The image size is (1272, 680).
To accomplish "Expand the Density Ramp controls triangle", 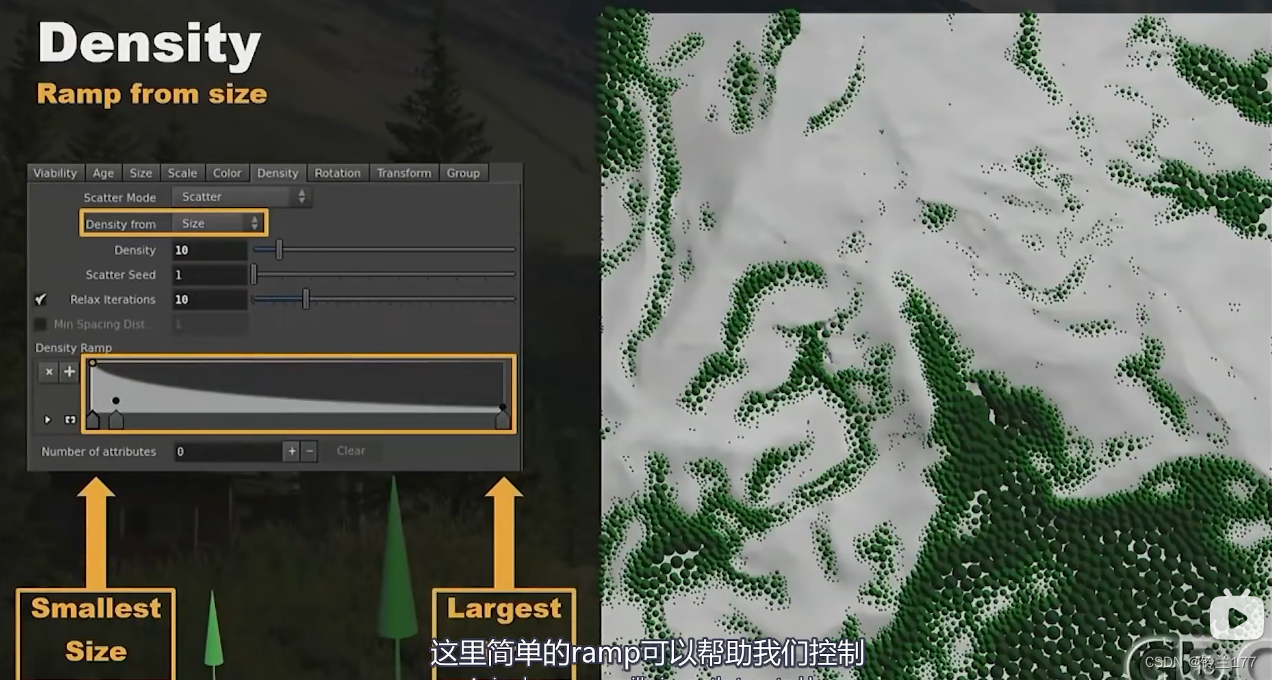I will click(48, 420).
